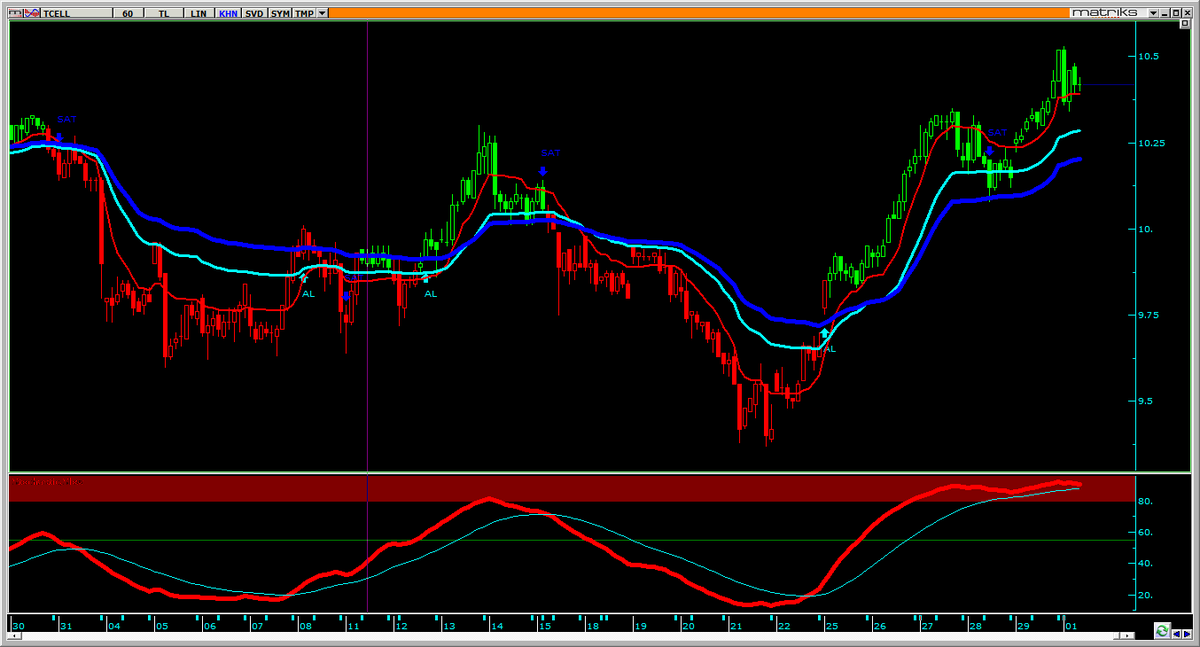This screenshot has width=1200, height=647.
Task: Click the 10.25 price axis label
Action: [1151, 143]
